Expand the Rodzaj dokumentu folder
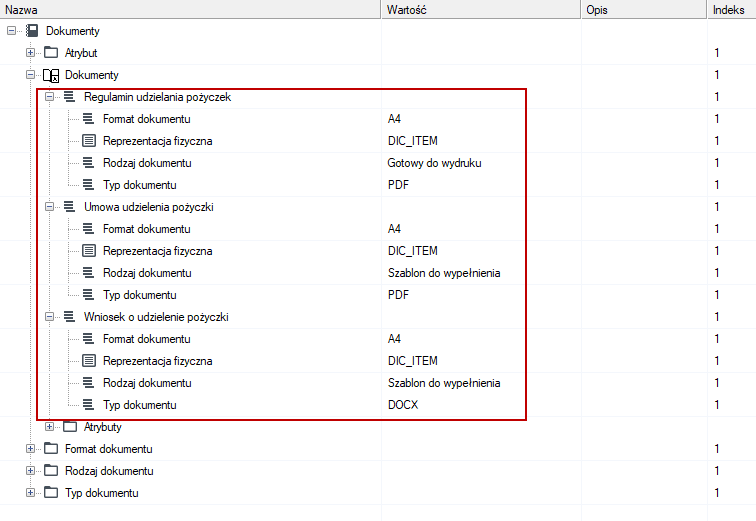 point(30,471)
